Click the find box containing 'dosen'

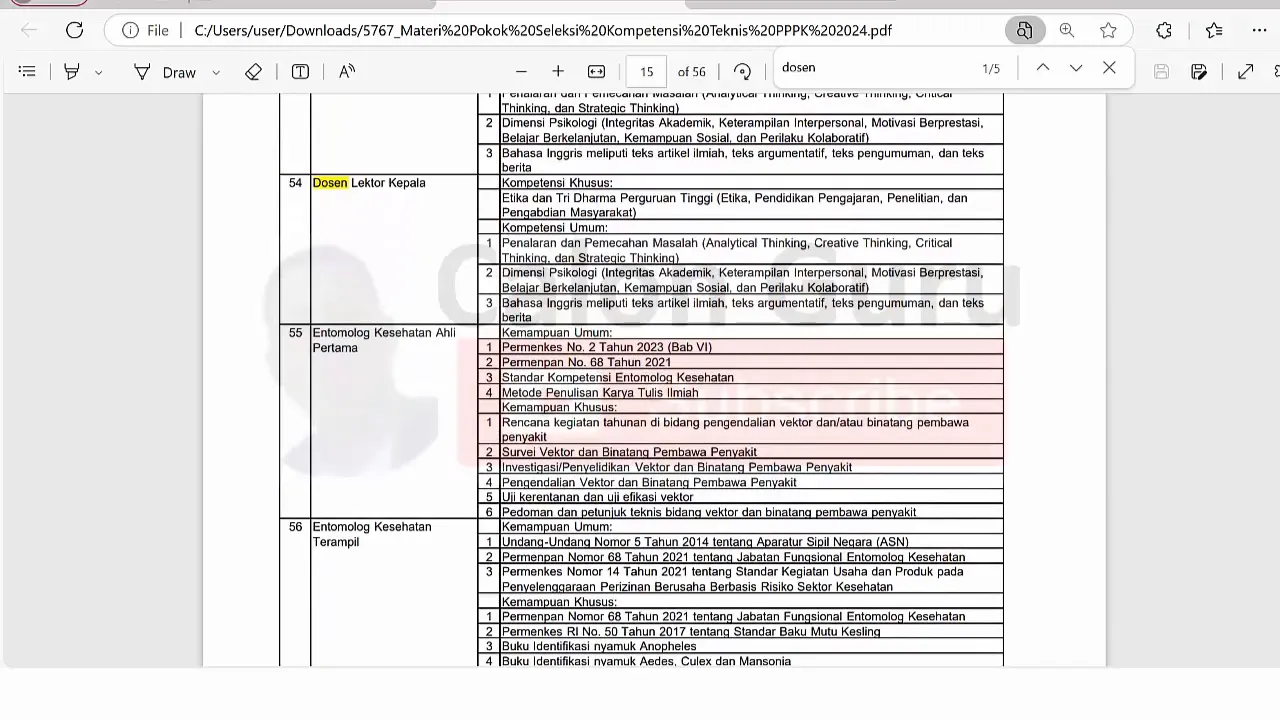coord(870,68)
